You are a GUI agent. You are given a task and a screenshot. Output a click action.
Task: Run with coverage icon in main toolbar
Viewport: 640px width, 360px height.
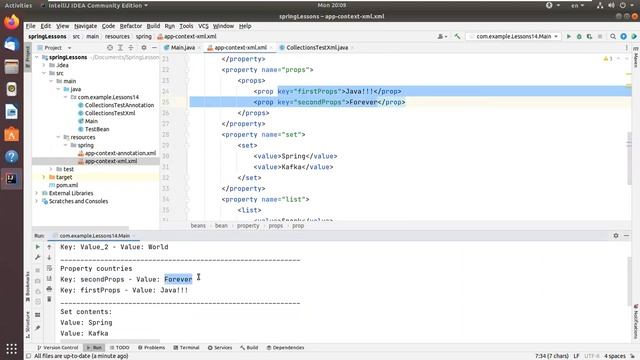pos(589,37)
